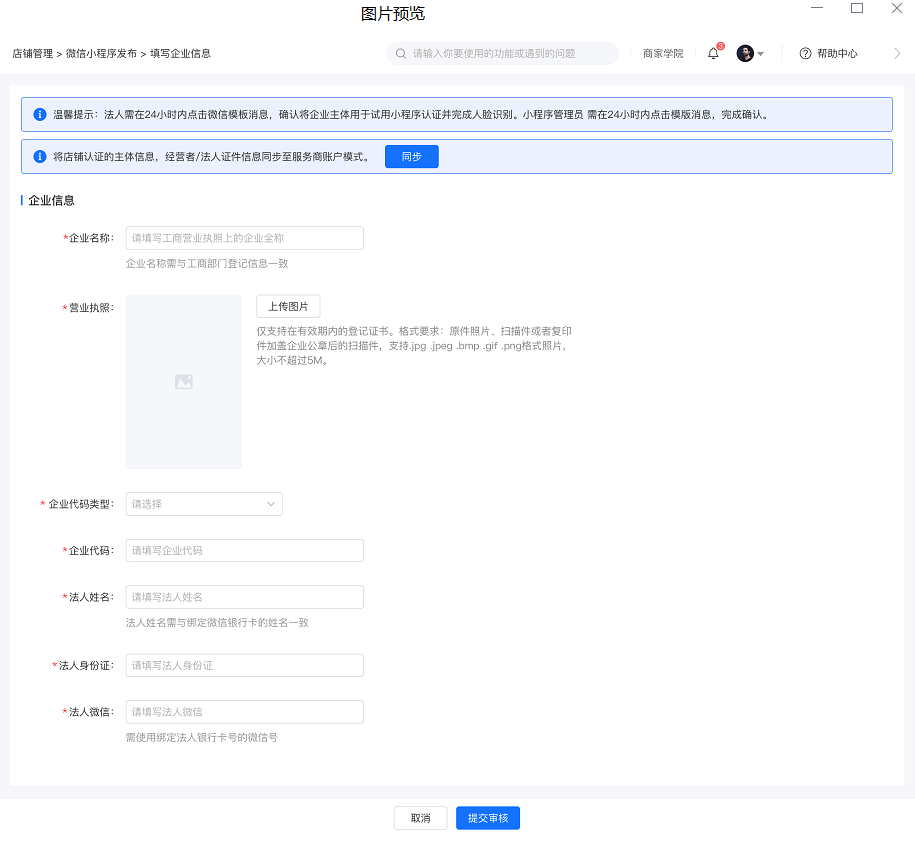Open the 企业代码类型 dropdown
Image resolution: width=915 pixels, height=842 pixels.
click(x=204, y=504)
